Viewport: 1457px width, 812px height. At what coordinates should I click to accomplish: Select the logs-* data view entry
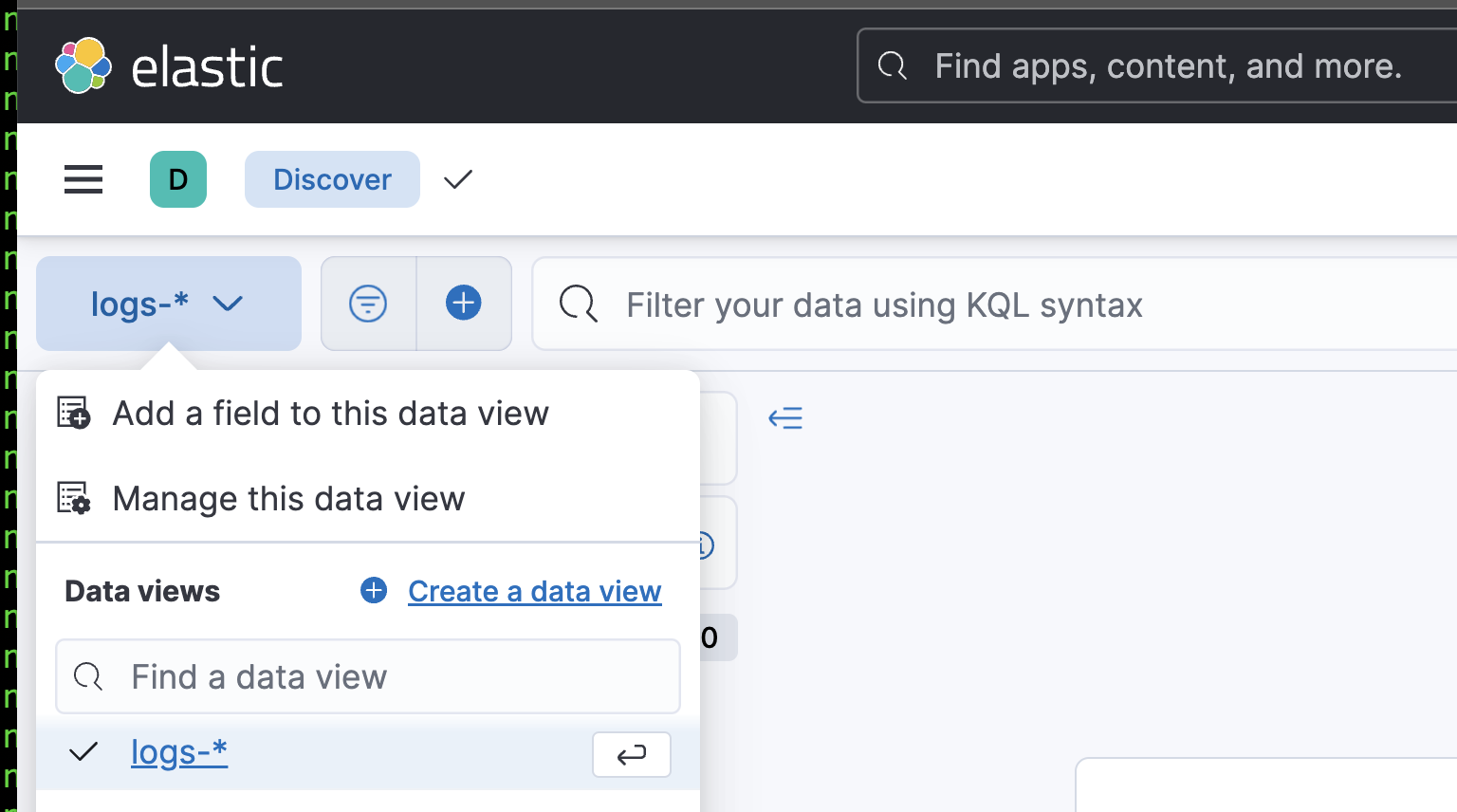click(x=368, y=753)
